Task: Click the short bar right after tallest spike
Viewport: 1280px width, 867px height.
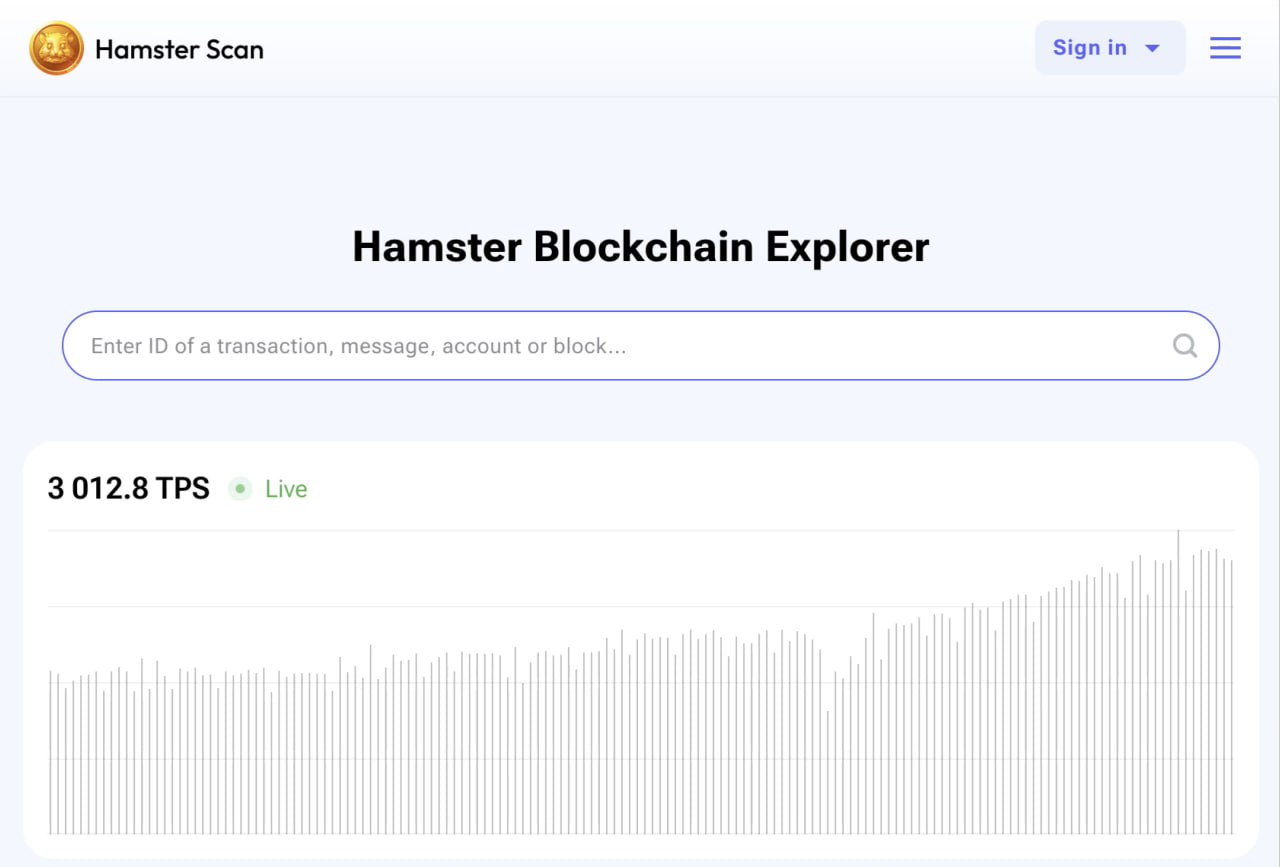Action: click(1186, 710)
